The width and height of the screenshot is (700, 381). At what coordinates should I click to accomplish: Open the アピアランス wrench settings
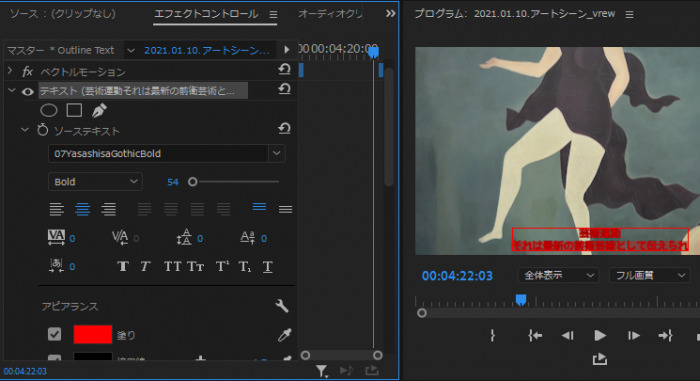click(x=282, y=306)
